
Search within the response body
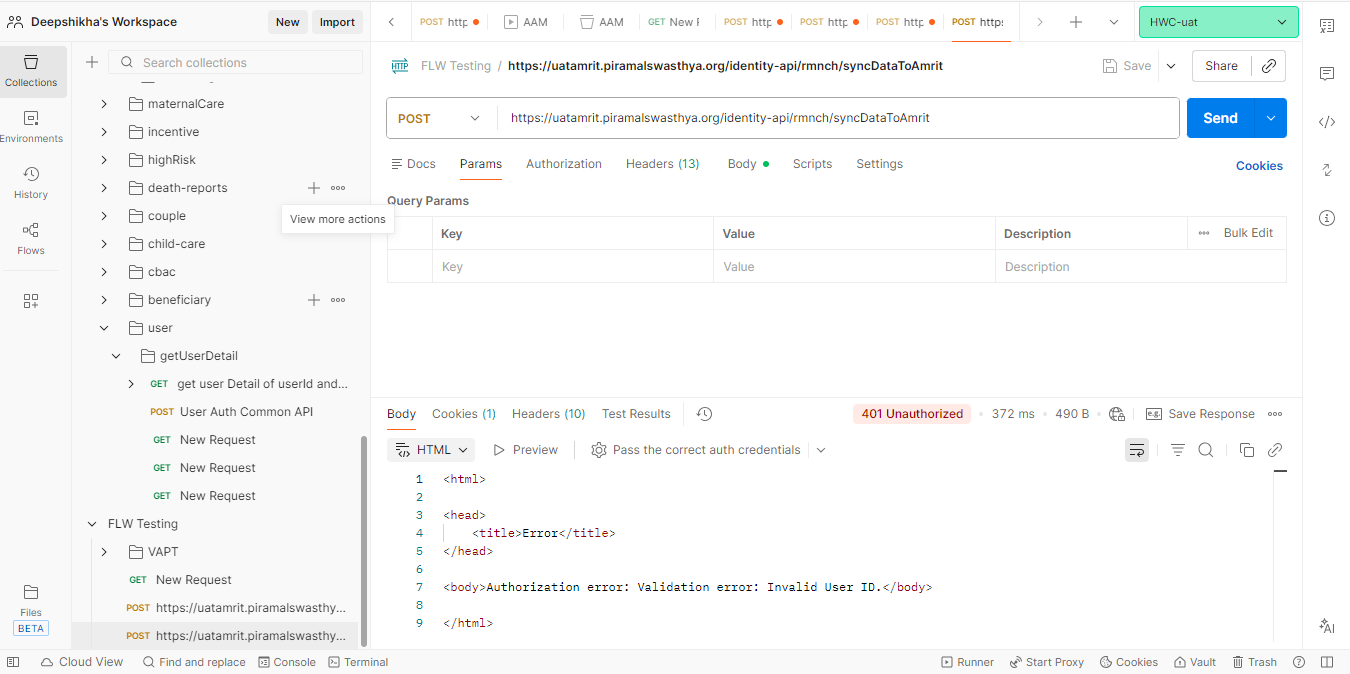[x=1206, y=450]
